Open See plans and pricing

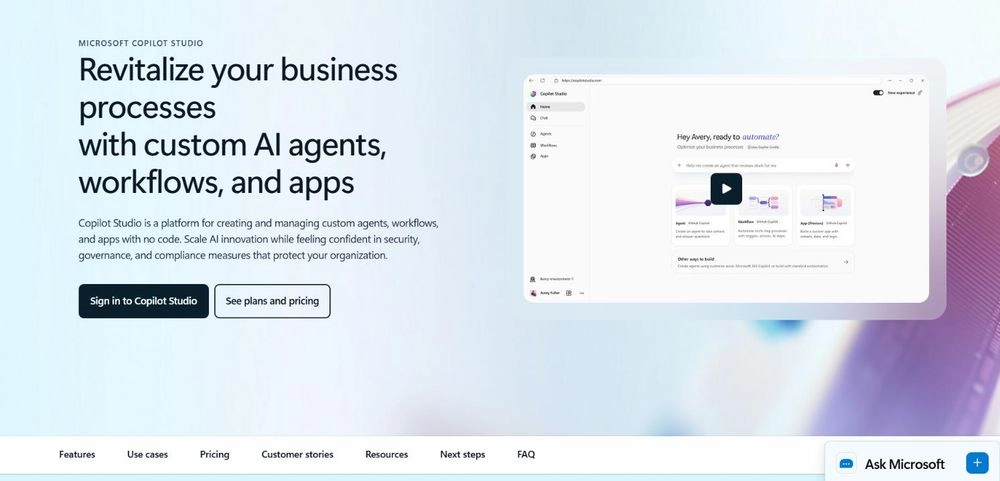click(272, 301)
